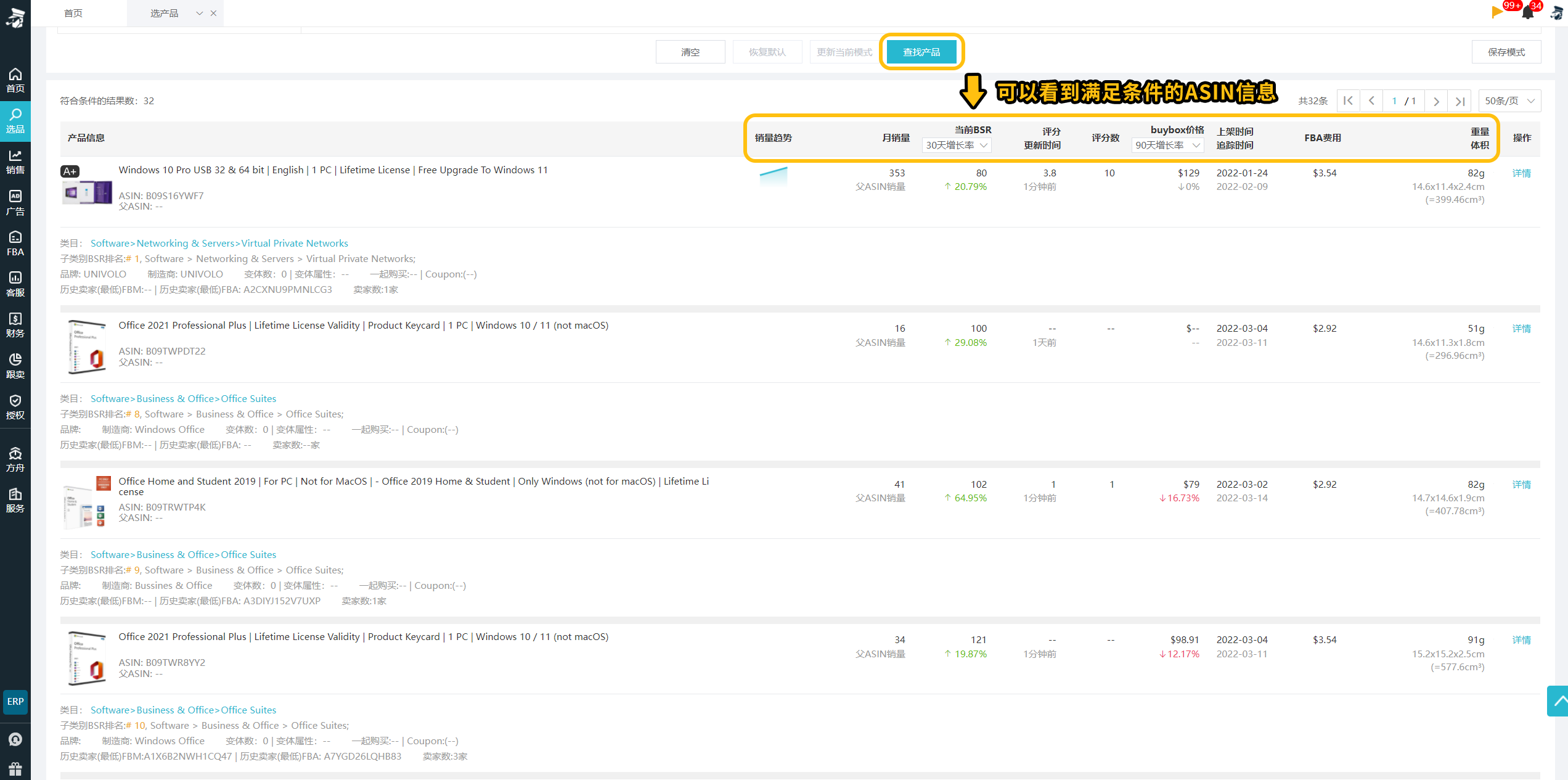Click seller ID A3DIYJ152V7UXP
The height and width of the screenshot is (780, 1568).
(x=282, y=601)
